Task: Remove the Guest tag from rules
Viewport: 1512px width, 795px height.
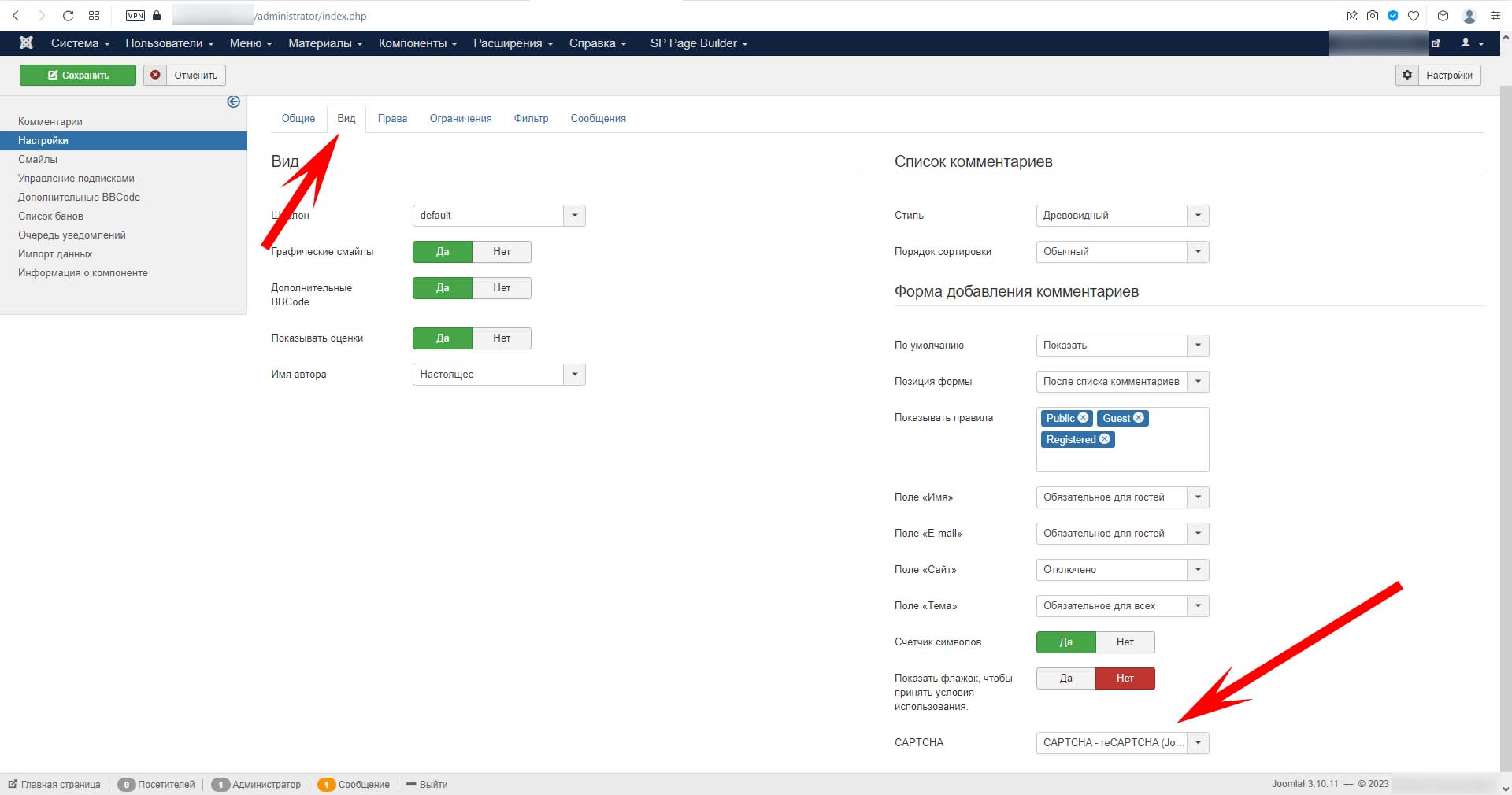Action: [x=1138, y=418]
